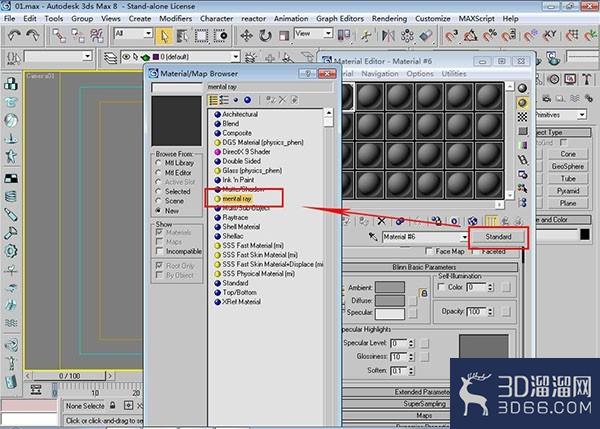Viewport: 600px width, 429px height.
Task: Enable Self-Illumination Color checkbox
Action: click(441, 287)
